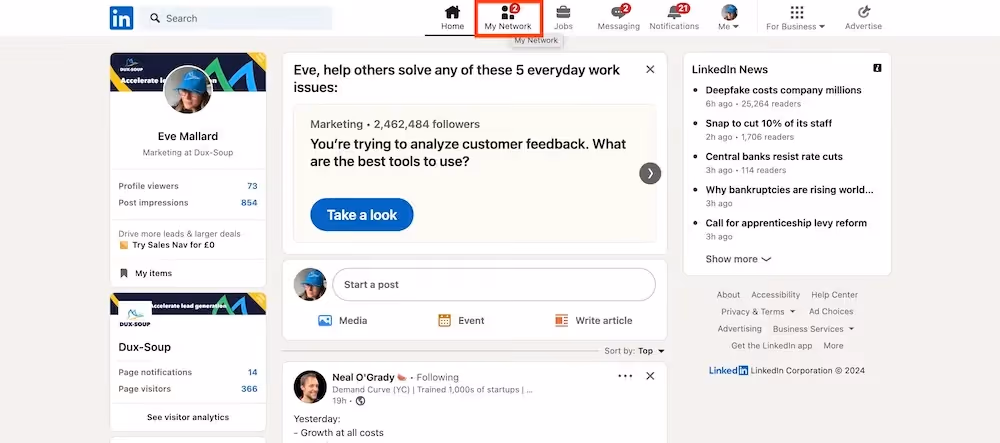Screen dimensions: 1000x443
Task: Open the Dux-Soup page name link
Action: [x=145, y=347]
